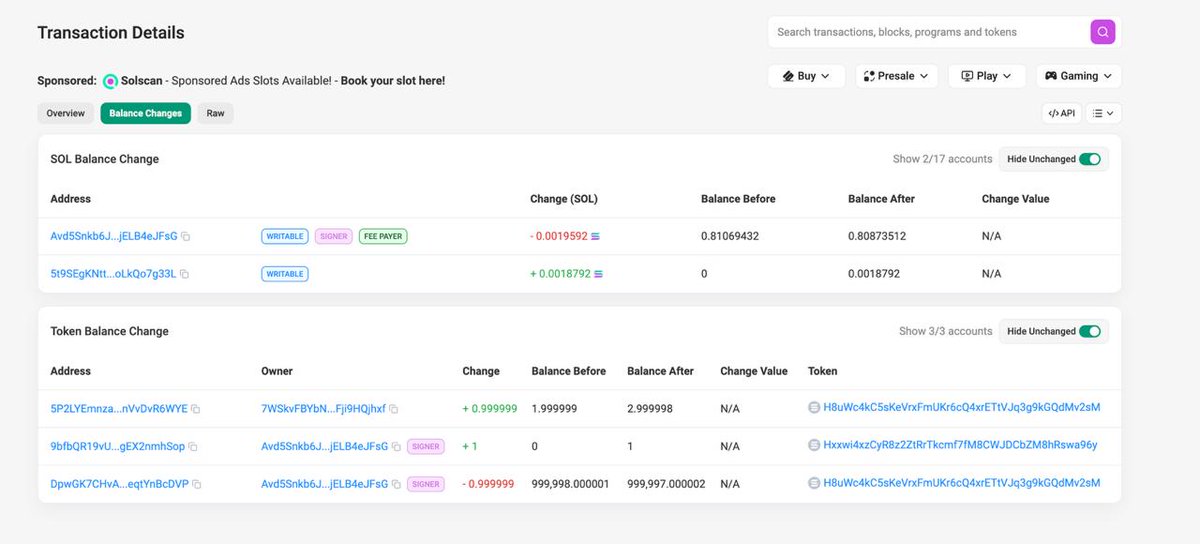Click the FEE PAYER badge
Viewport: 1200px width, 544px height.
click(x=383, y=236)
